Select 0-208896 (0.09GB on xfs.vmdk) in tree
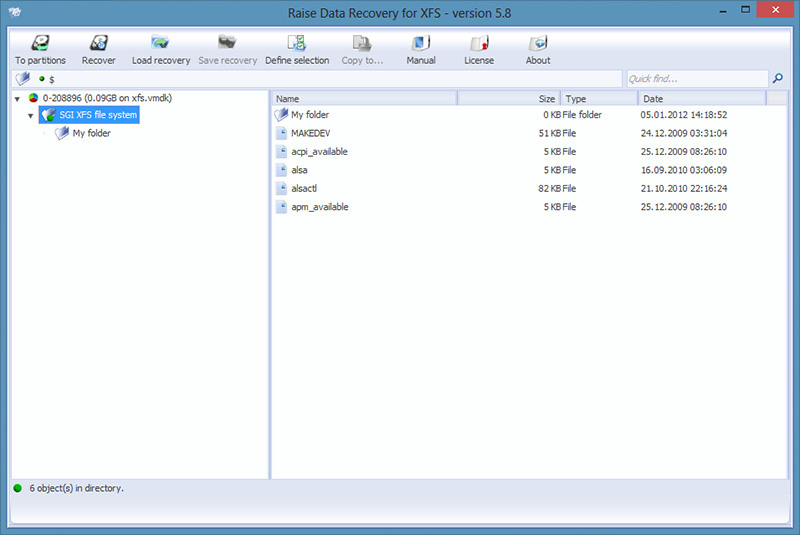 (107, 98)
